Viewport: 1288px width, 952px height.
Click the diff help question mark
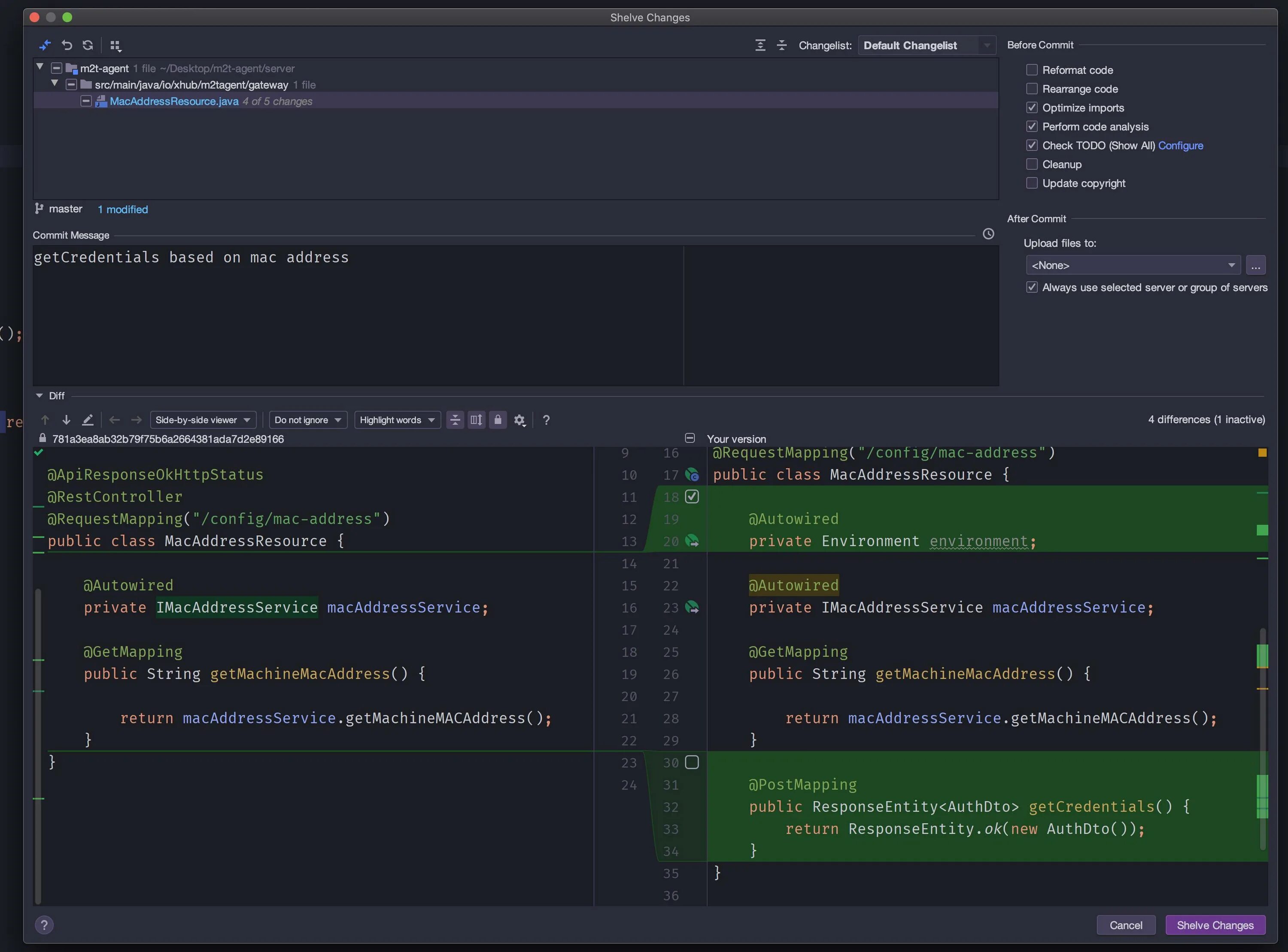[x=546, y=420]
